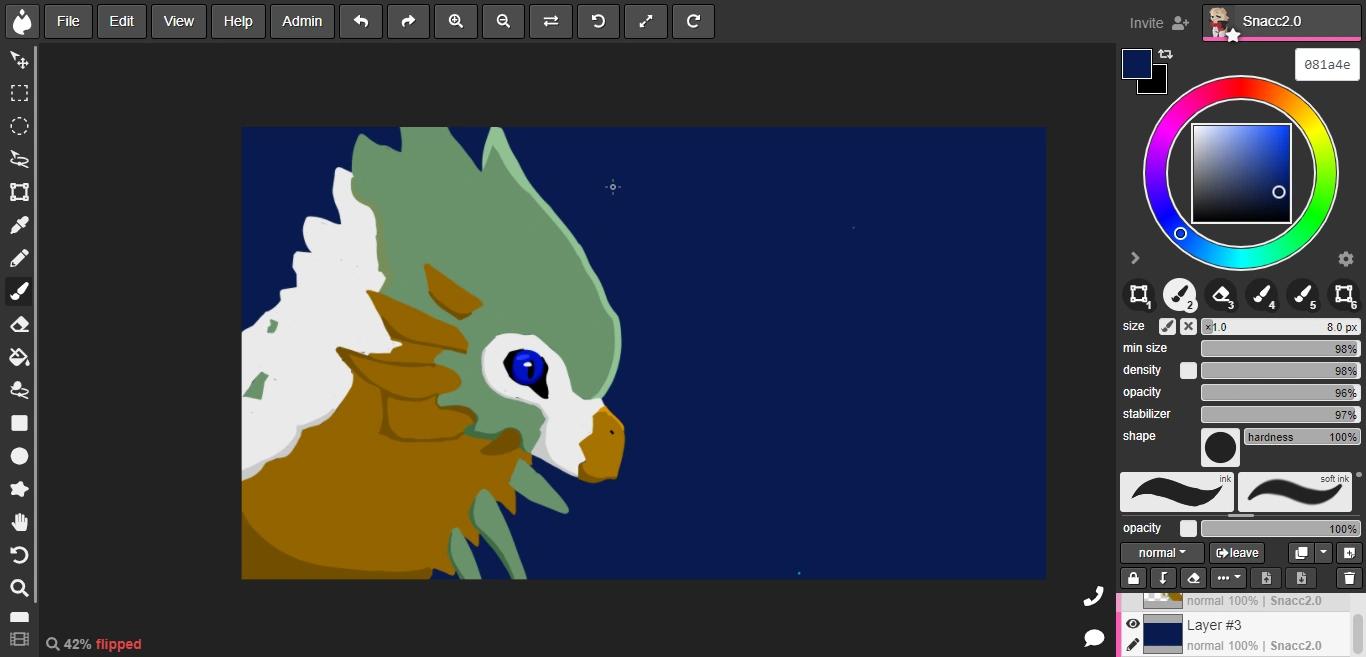Screen dimensions: 1366x657
Task: Open the File menu
Action: coord(68,21)
